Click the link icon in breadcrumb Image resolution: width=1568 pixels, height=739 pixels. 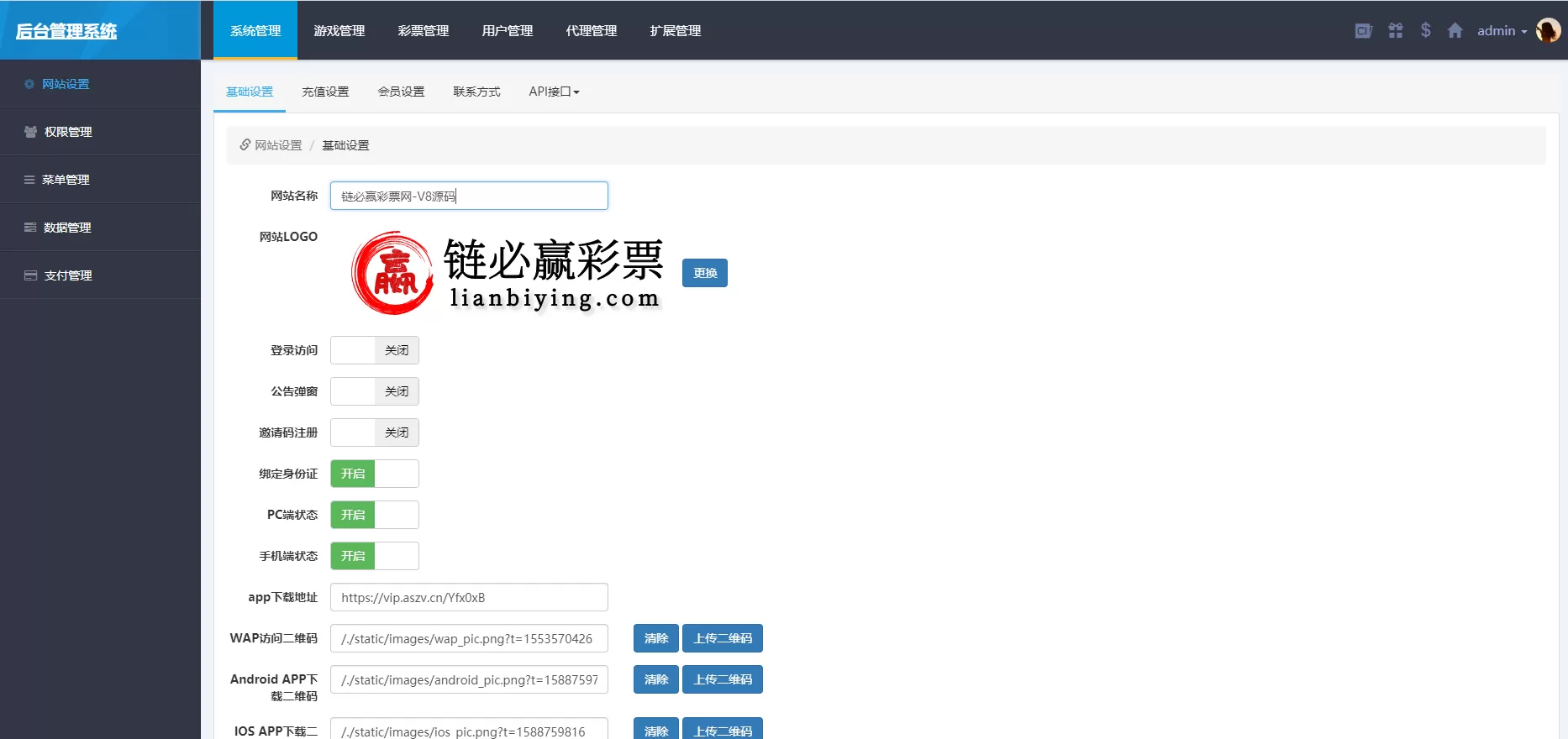pos(245,144)
